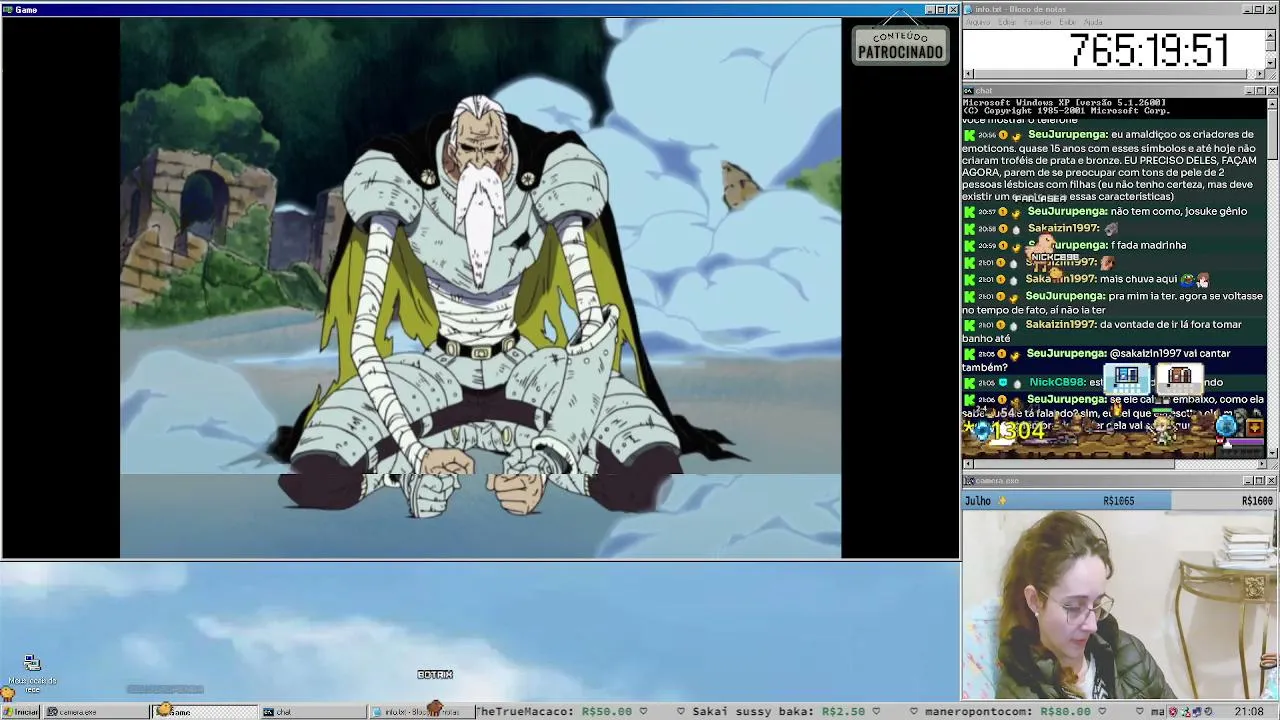Open the Exibir menu in Bloco de notas
This screenshot has height=720, width=1280.
(1068, 22)
